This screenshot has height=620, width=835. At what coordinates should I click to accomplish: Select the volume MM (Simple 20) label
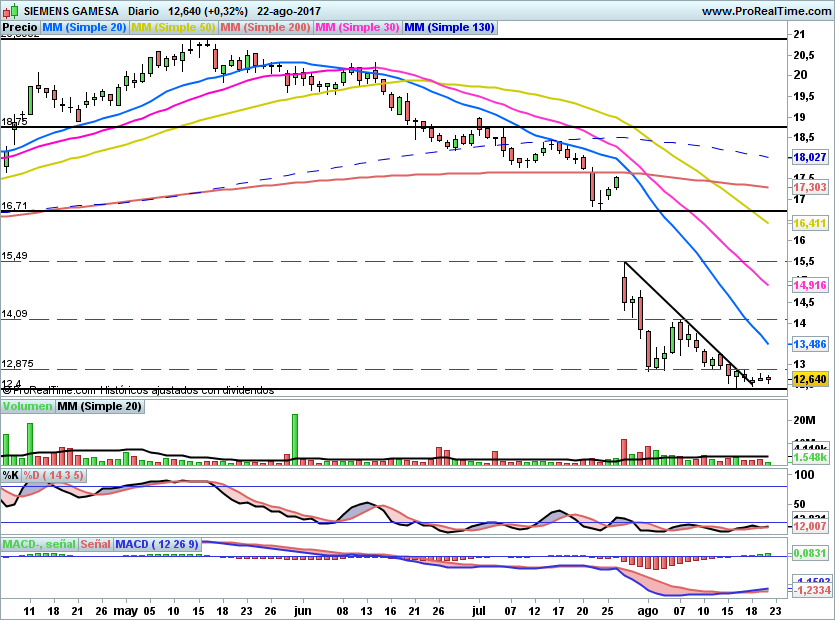click(x=99, y=406)
